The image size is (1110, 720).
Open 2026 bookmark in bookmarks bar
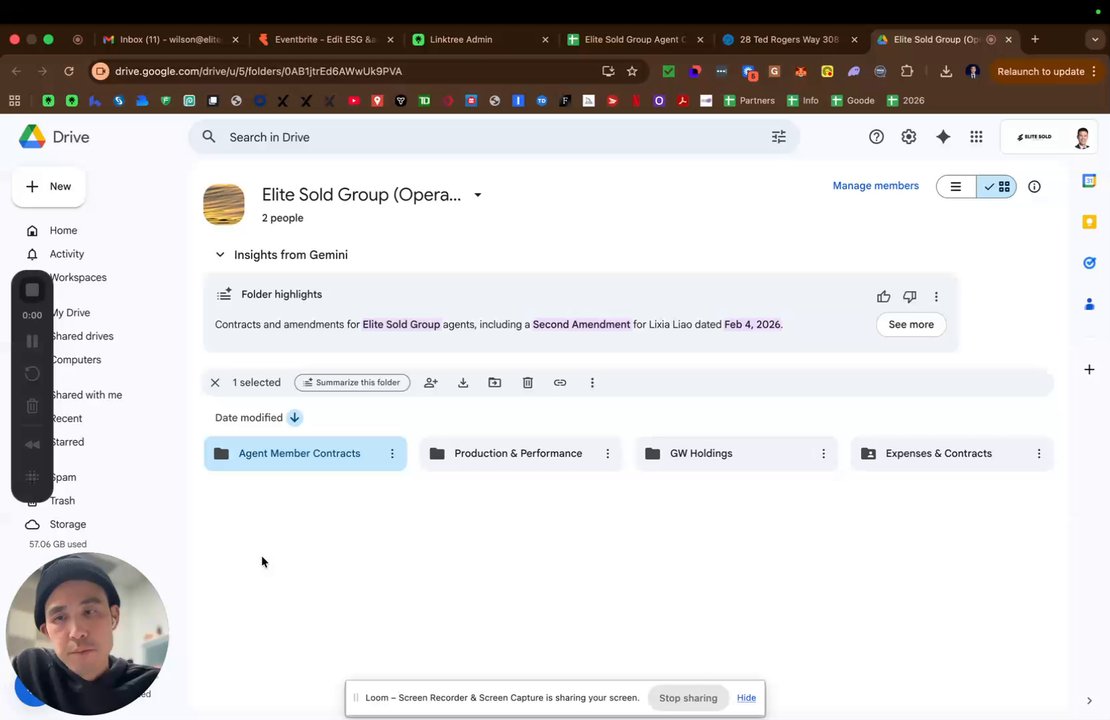[905, 101]
